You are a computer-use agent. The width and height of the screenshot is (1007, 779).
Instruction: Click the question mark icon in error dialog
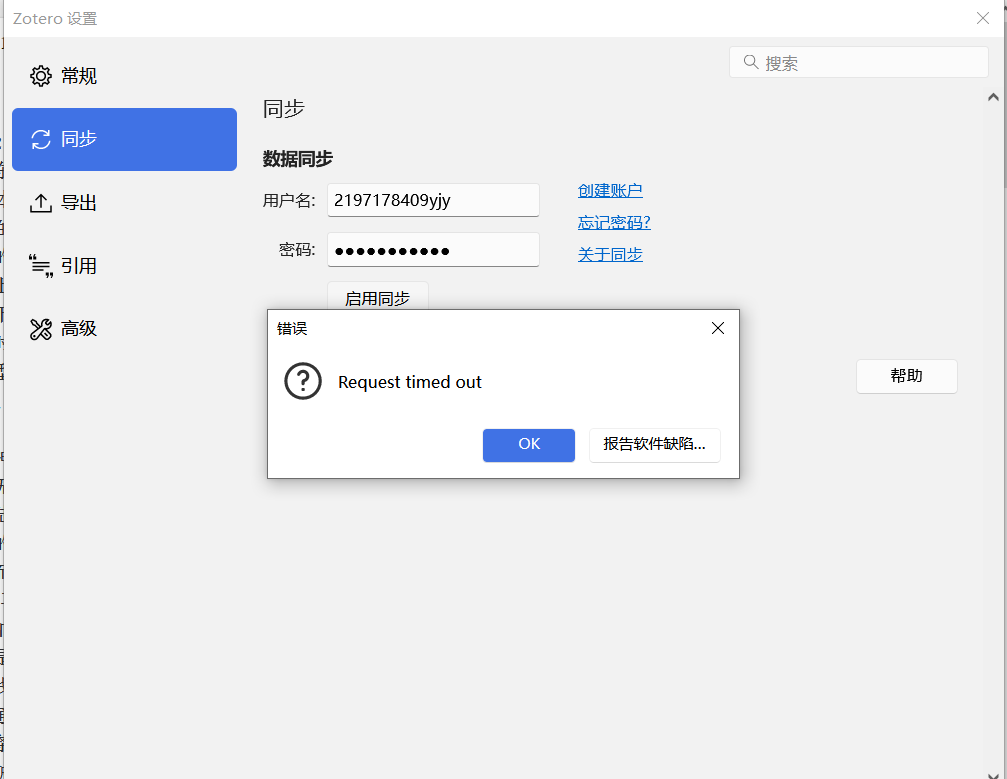[x=303, y=381]
